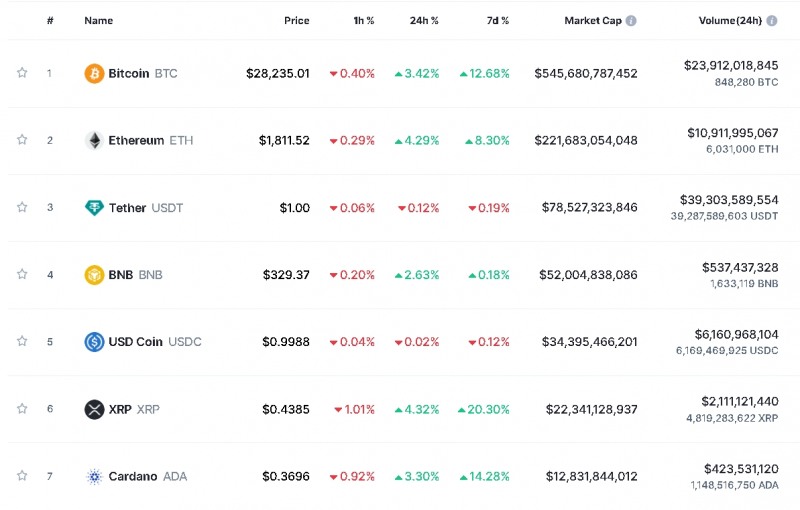Sort by the # rank column header
This screenshot has width=800, height=510.
coord(50,20)
